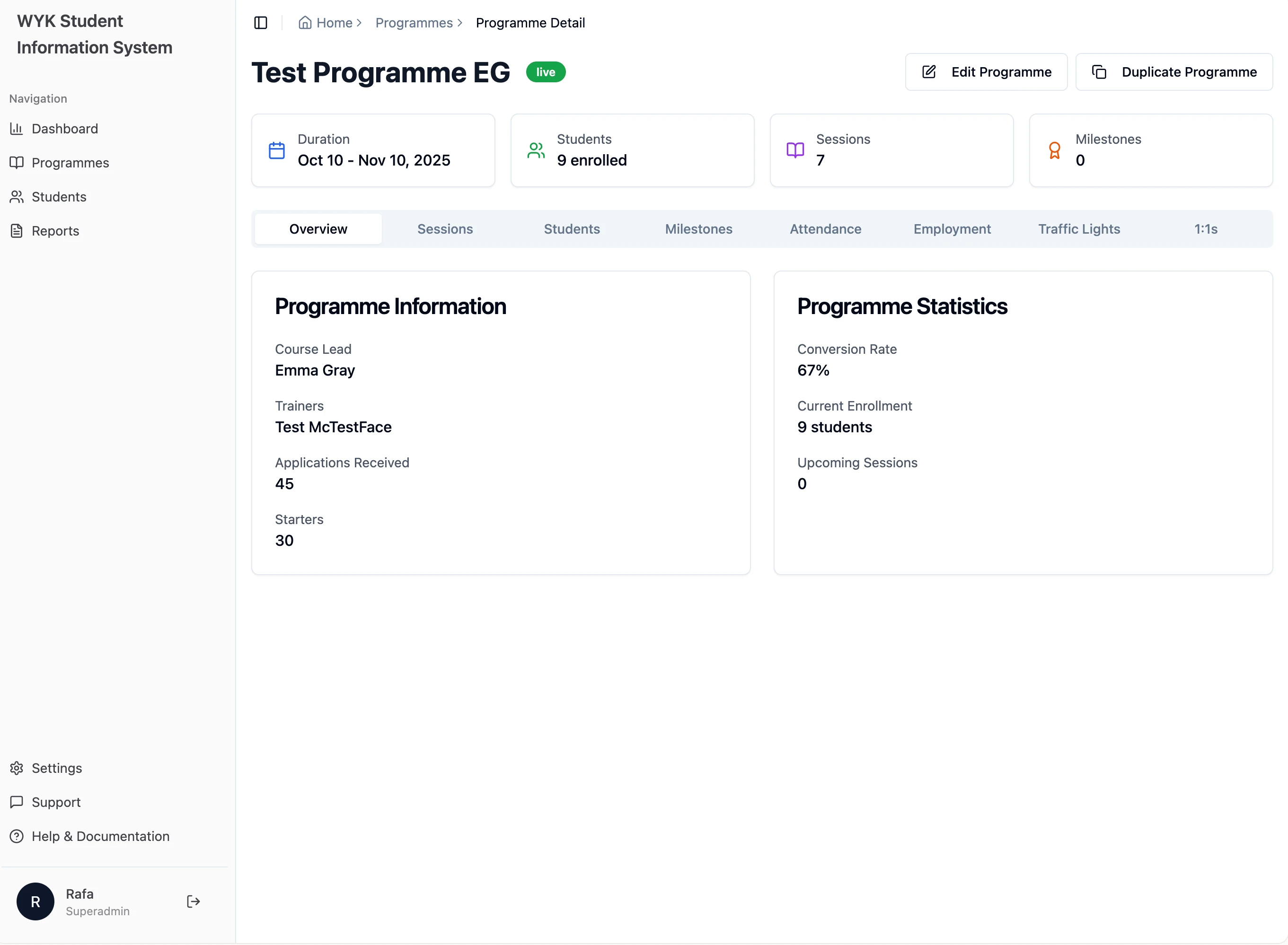This screenshot has width=1288, height=945.
Task: Click the Reports document icon
Action: click(x=17, y=230)
